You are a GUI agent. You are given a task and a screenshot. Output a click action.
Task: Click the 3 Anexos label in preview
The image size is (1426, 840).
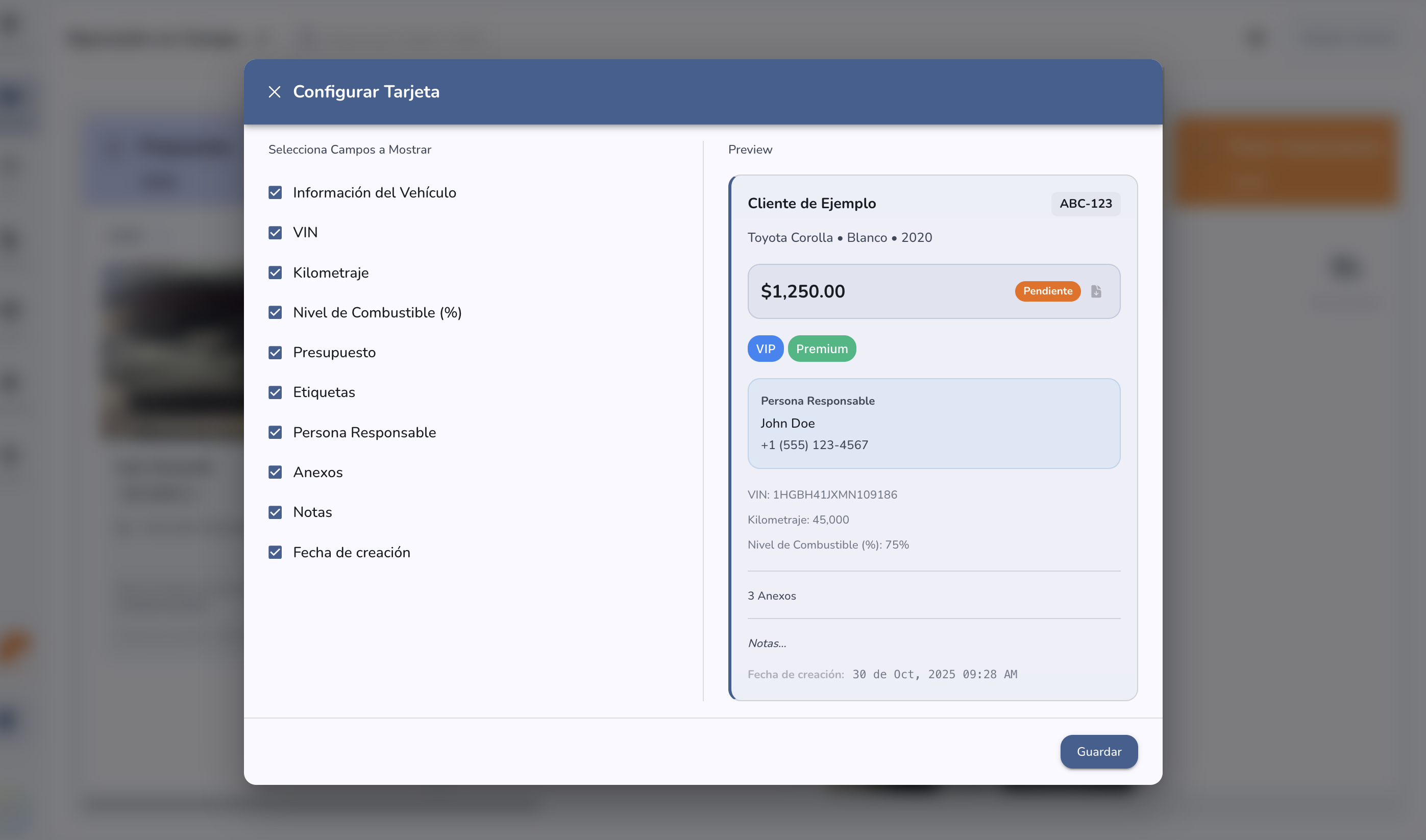pyautogui.click(x=772, y=596)
